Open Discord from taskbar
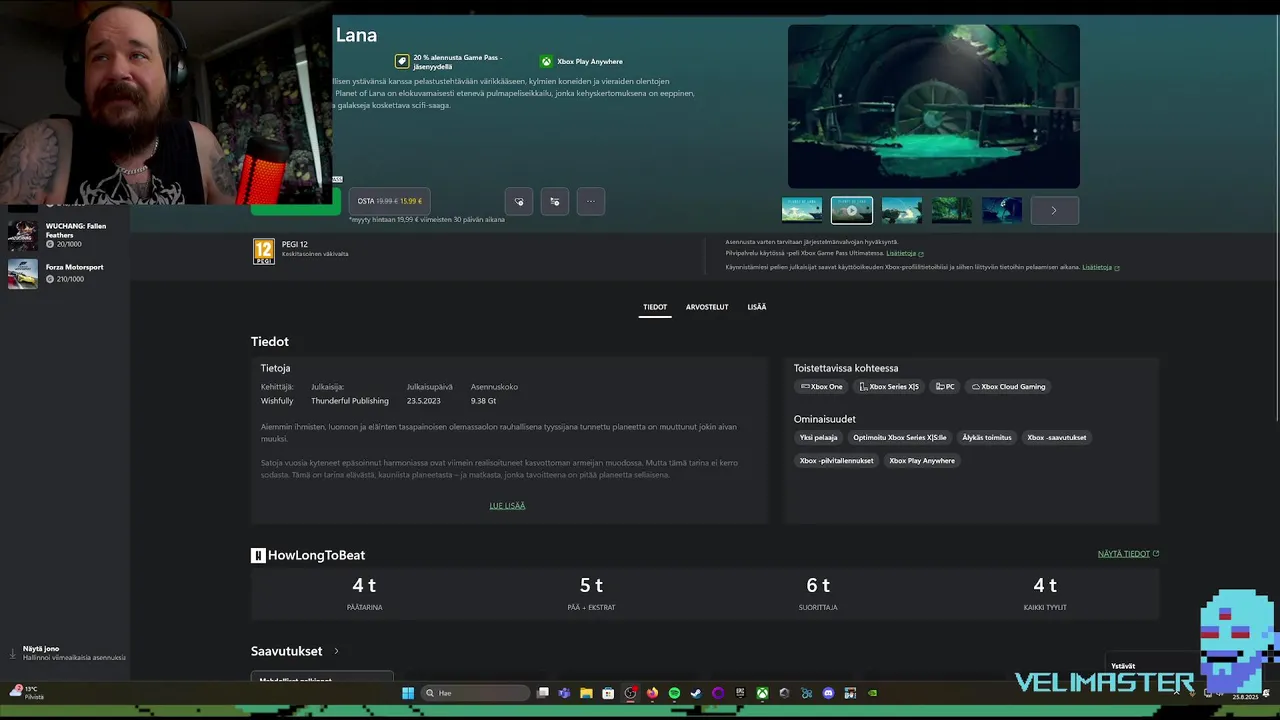Viewport: 1280px width, 720px height. [828, 693]
